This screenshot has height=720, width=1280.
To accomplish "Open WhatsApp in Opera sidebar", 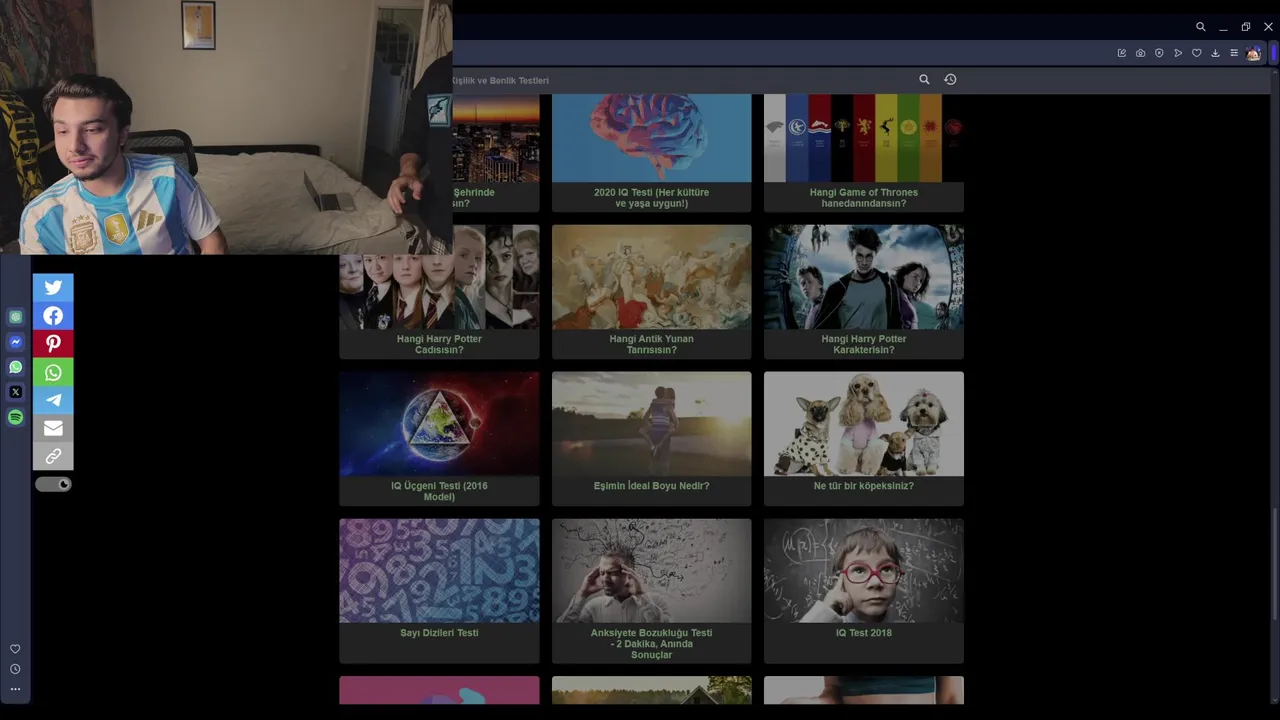I will click(15, 367).
